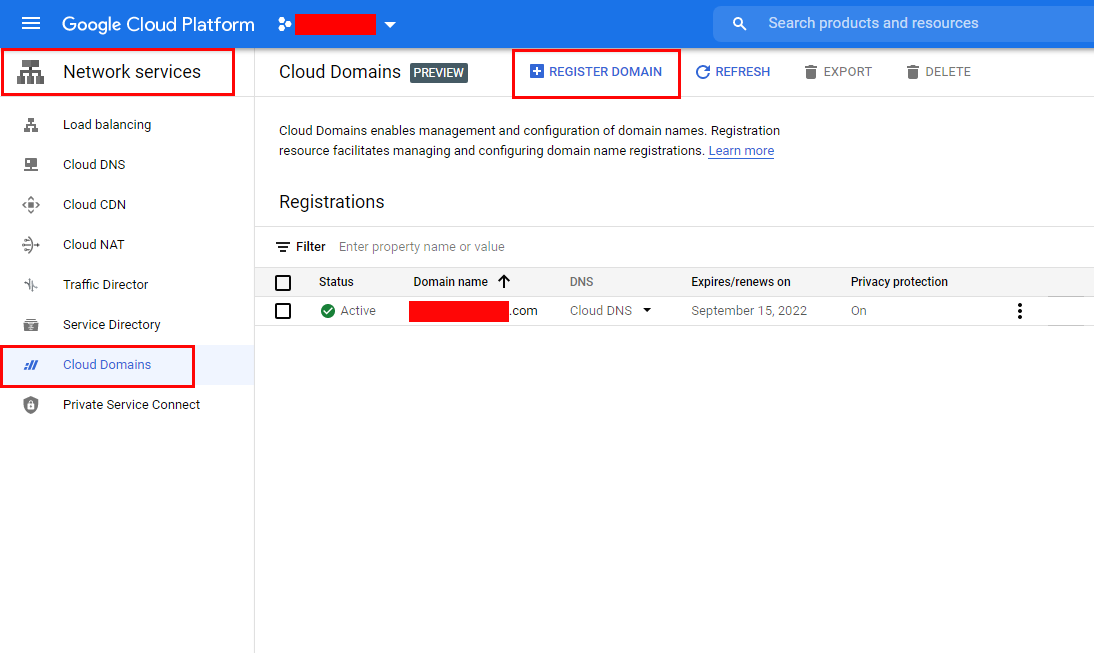Screen dimensions: 1094x653
Task: Click the PREVIEW badge
Action: [438, 73]
